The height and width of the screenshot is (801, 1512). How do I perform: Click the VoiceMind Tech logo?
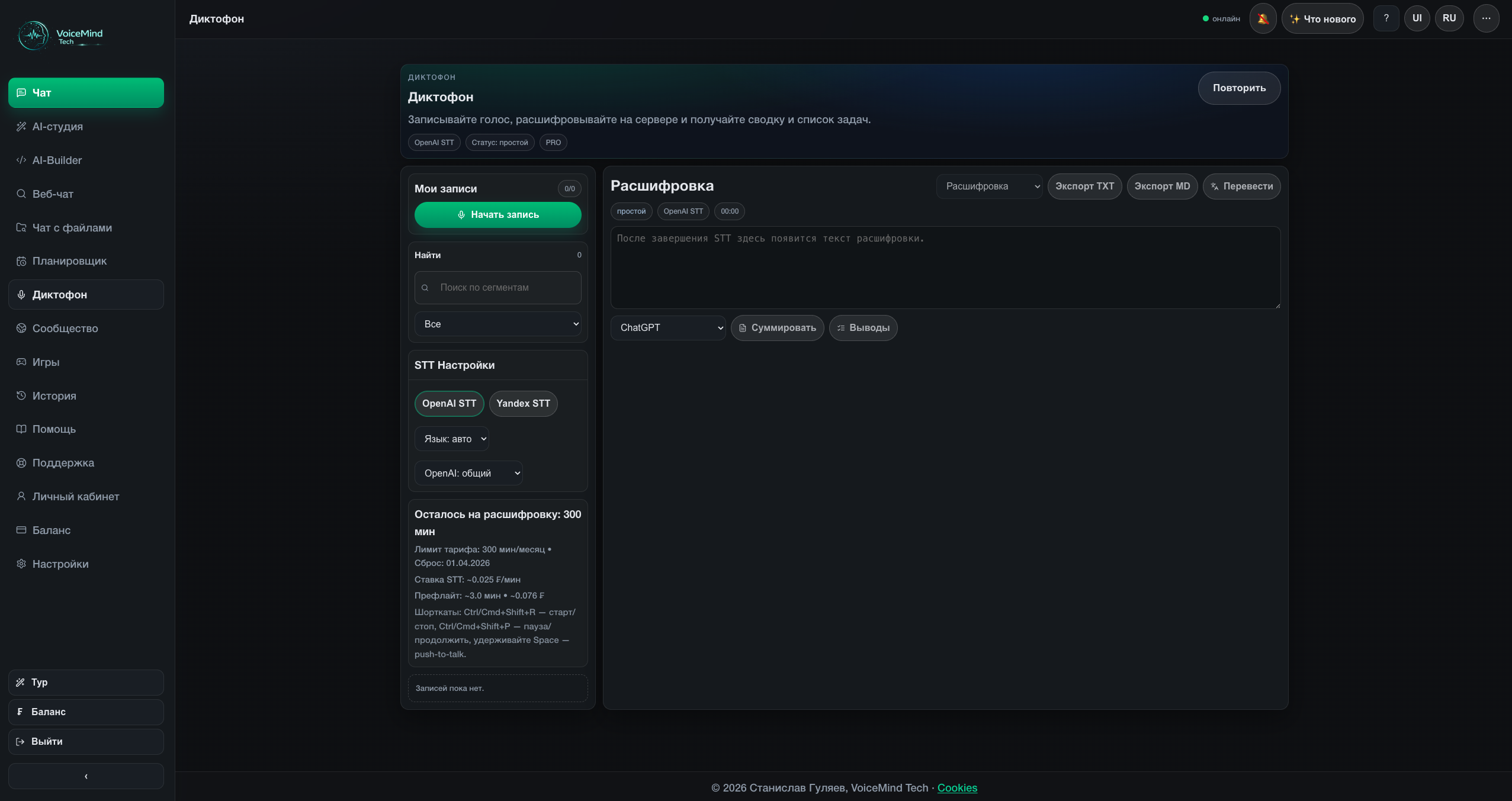[x=60, y=36]
